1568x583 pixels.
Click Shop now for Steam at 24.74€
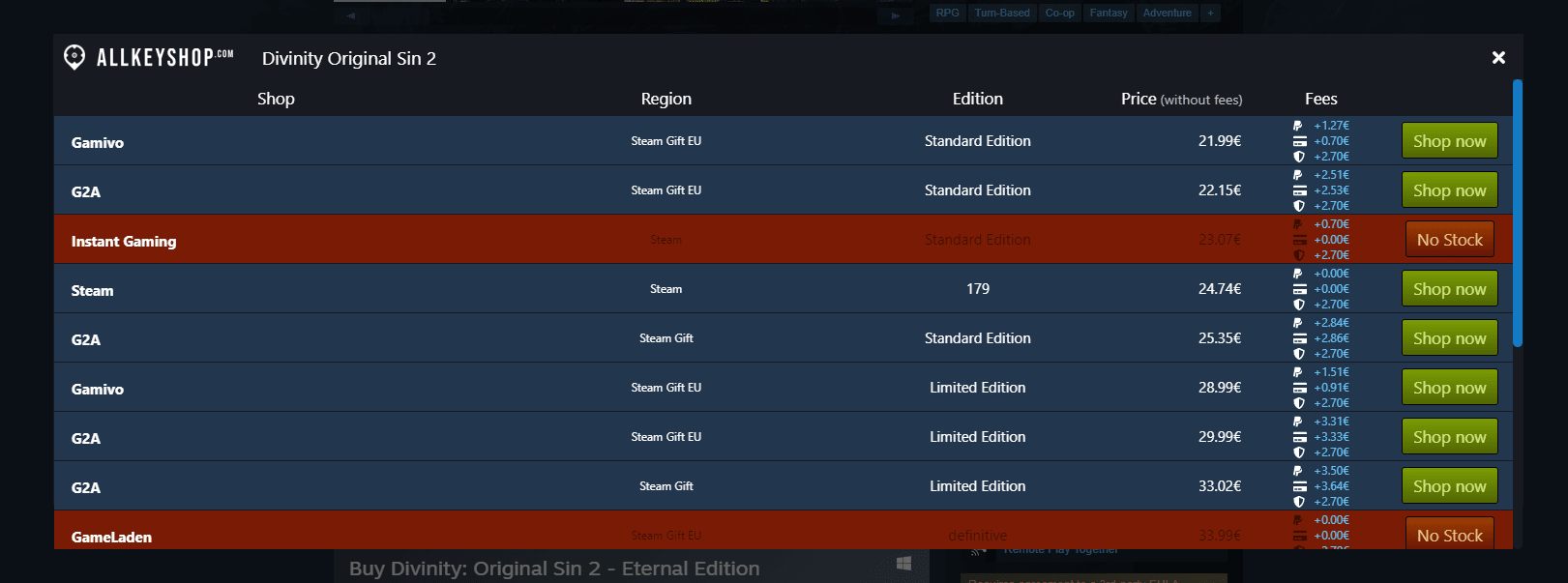pyautogui.click(x=1449, y=289)
